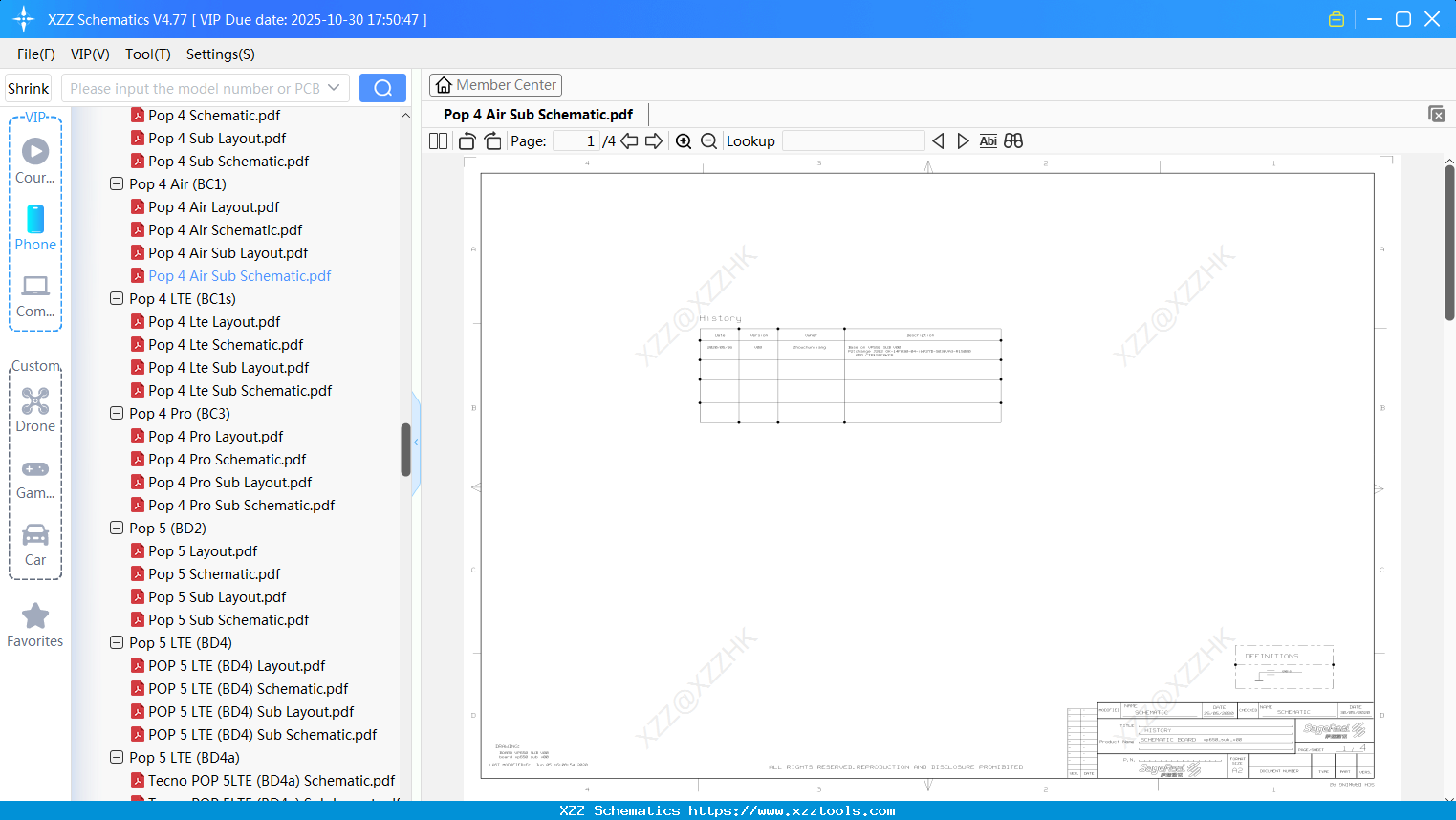
Task: Open the Tool(T) menu
Action: pos(147,54)
